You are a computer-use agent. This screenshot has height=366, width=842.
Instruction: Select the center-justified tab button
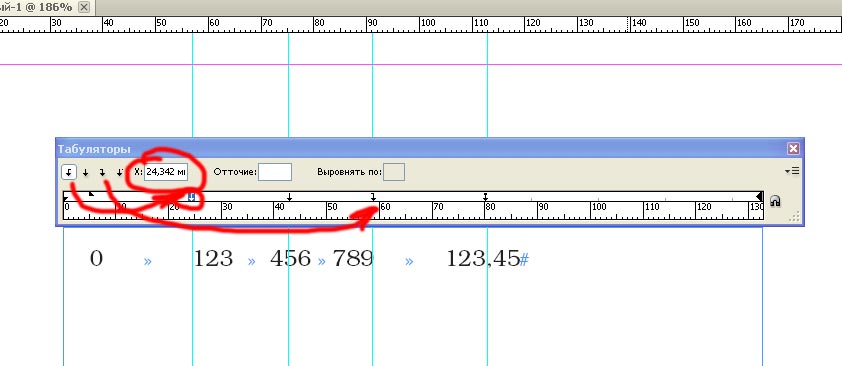[85, 172]
